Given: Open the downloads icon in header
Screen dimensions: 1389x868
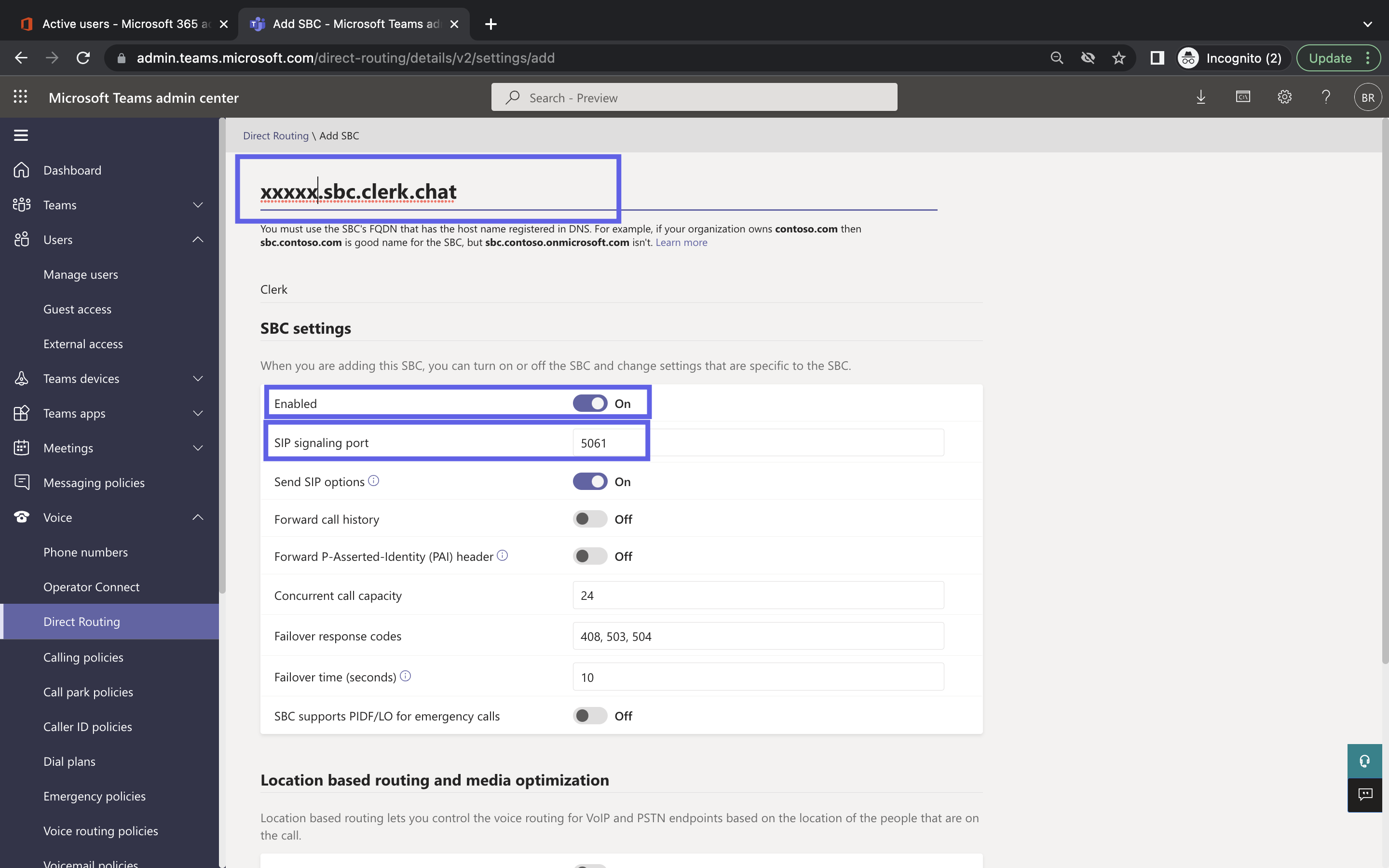Looking at the screenshot, I should click(1201, 97).
